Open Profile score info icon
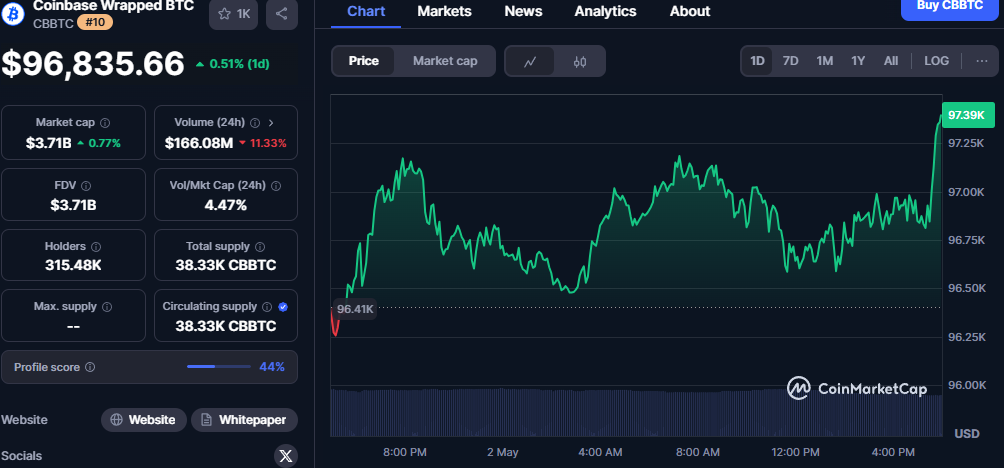Viewport: 1004px width, 468px height. point(90,367)
